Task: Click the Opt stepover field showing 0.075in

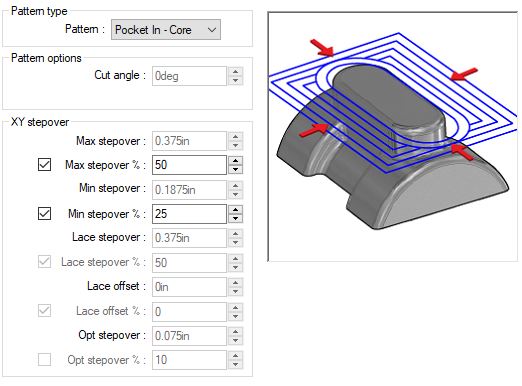Action: click(189, 336)
